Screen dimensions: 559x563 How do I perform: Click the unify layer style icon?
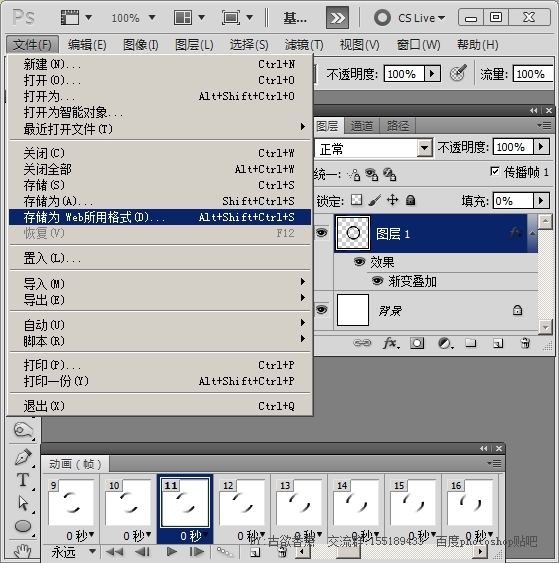pyautogui.click(x=389, y=175)
